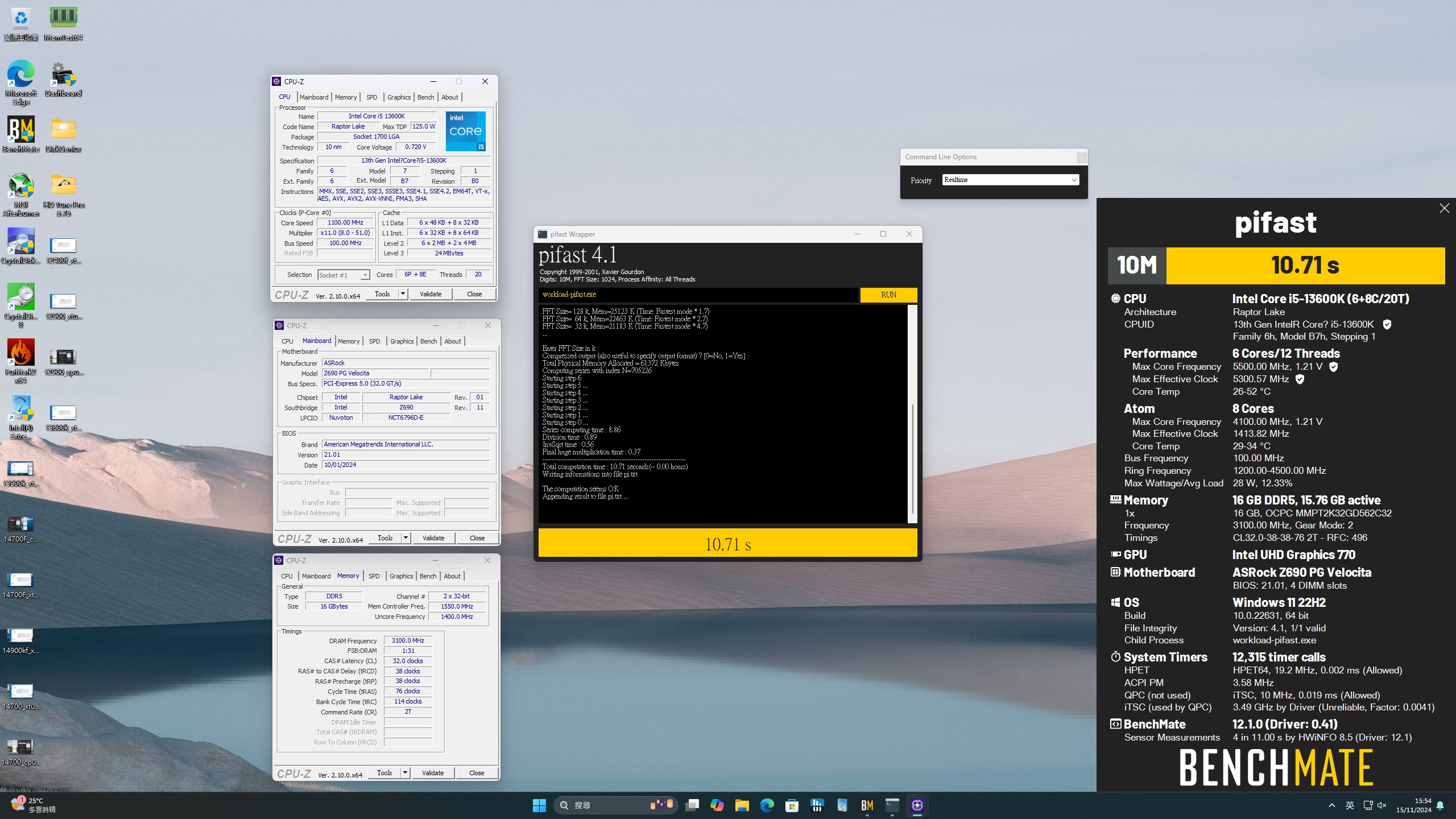Click the workload-pifast.exe field
Image resolution: width=1456 pixels, height=819 pixels.
pyautogui.click(x=698, y=295)
